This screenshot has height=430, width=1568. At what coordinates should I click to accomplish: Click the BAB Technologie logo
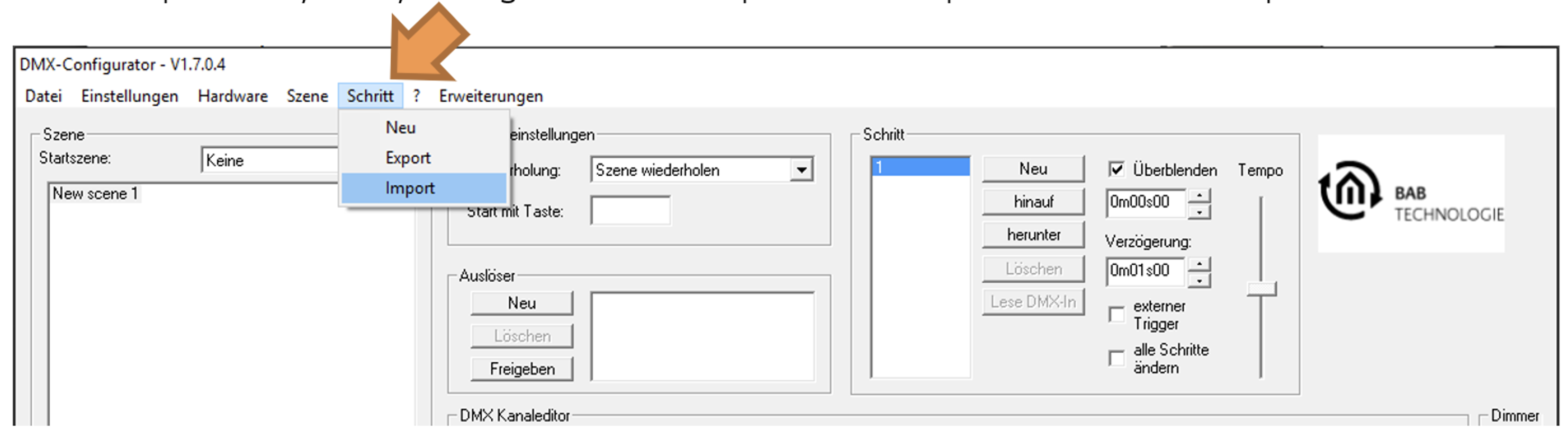click(1411, 194)
